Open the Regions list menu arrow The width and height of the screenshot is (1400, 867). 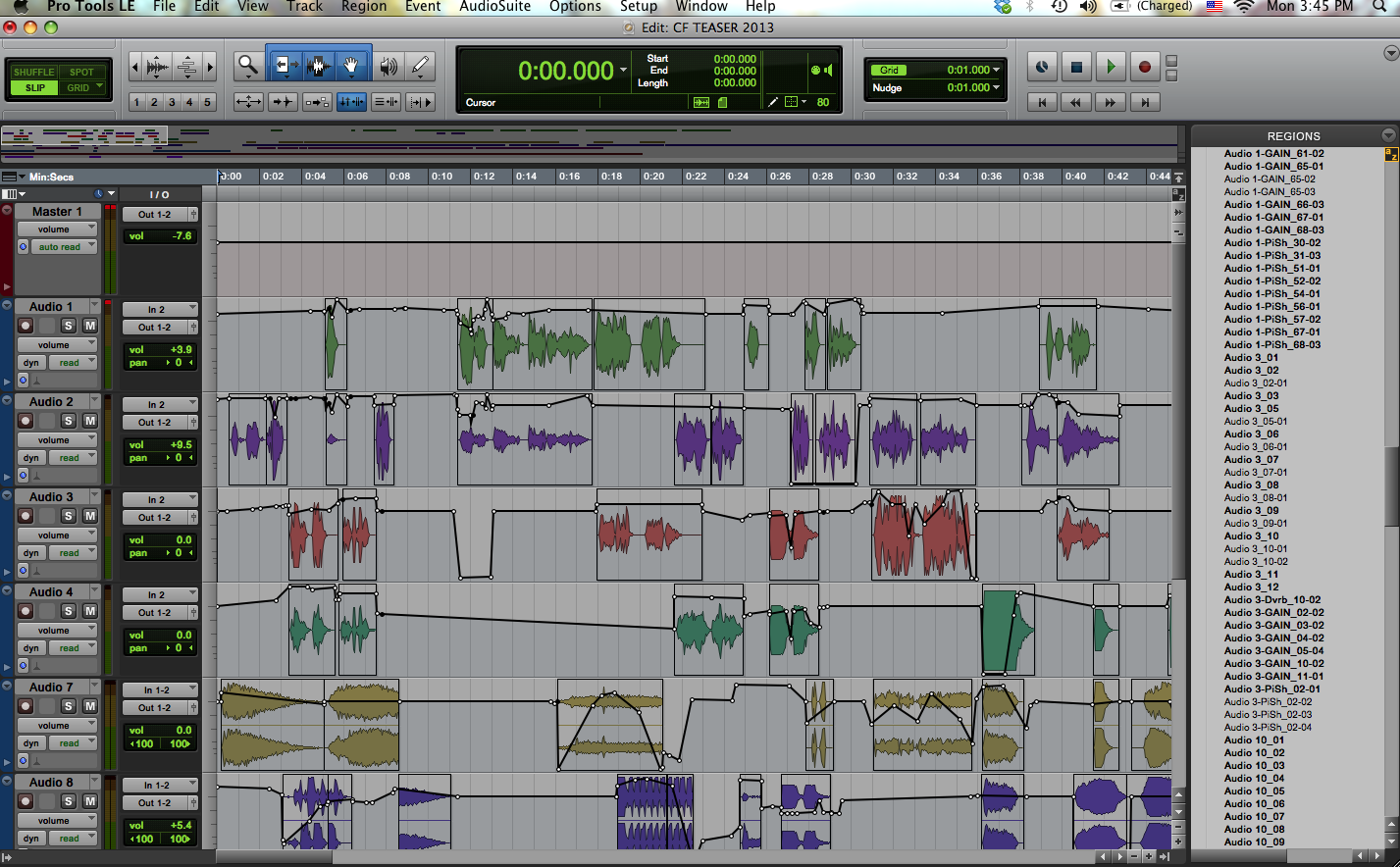tap(1387, 135)
